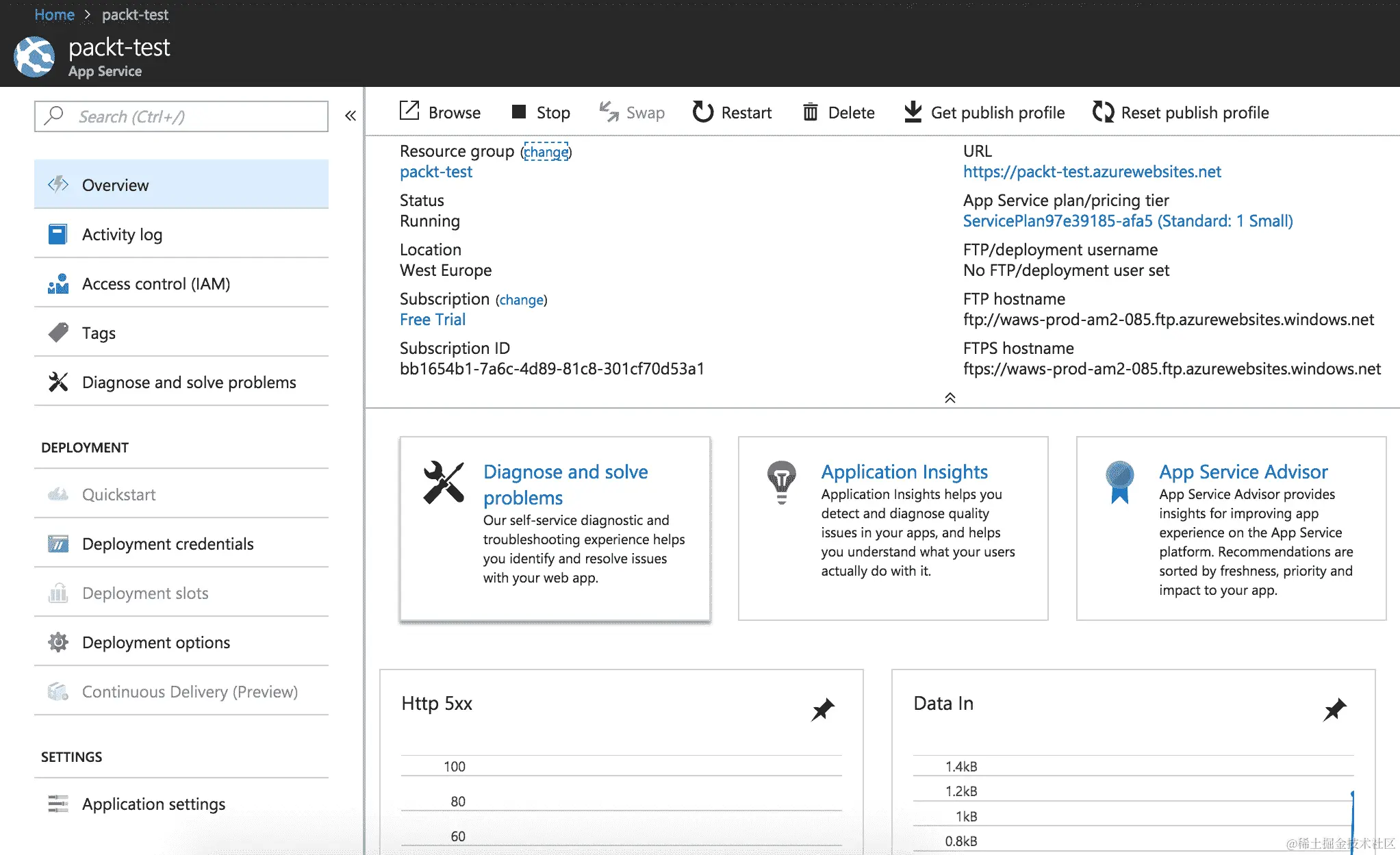Click the Browse icon in toolbar
The width and height of the screenshot is (1400, 855).
[x=409, y=112]
